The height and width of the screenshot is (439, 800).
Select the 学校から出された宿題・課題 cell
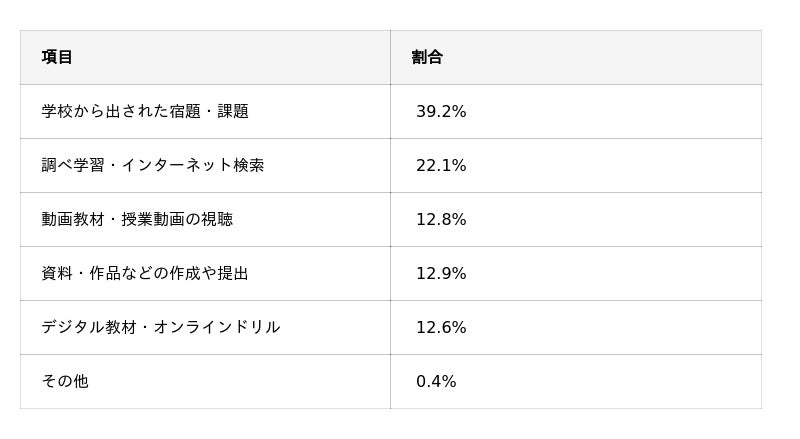pyautogui.click(x=205, y=111)
